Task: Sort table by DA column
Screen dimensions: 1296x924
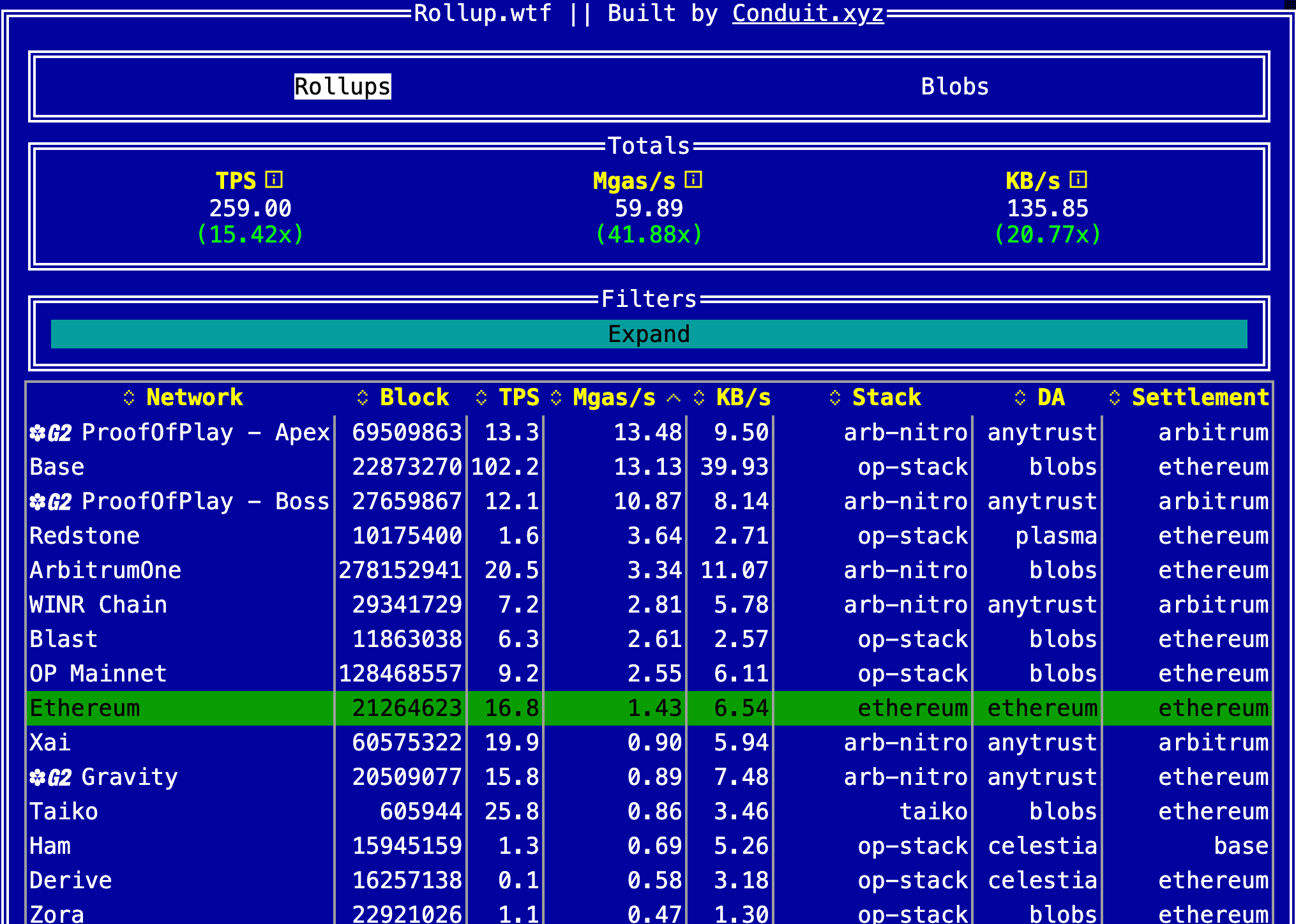Action: coord(1039,398)
